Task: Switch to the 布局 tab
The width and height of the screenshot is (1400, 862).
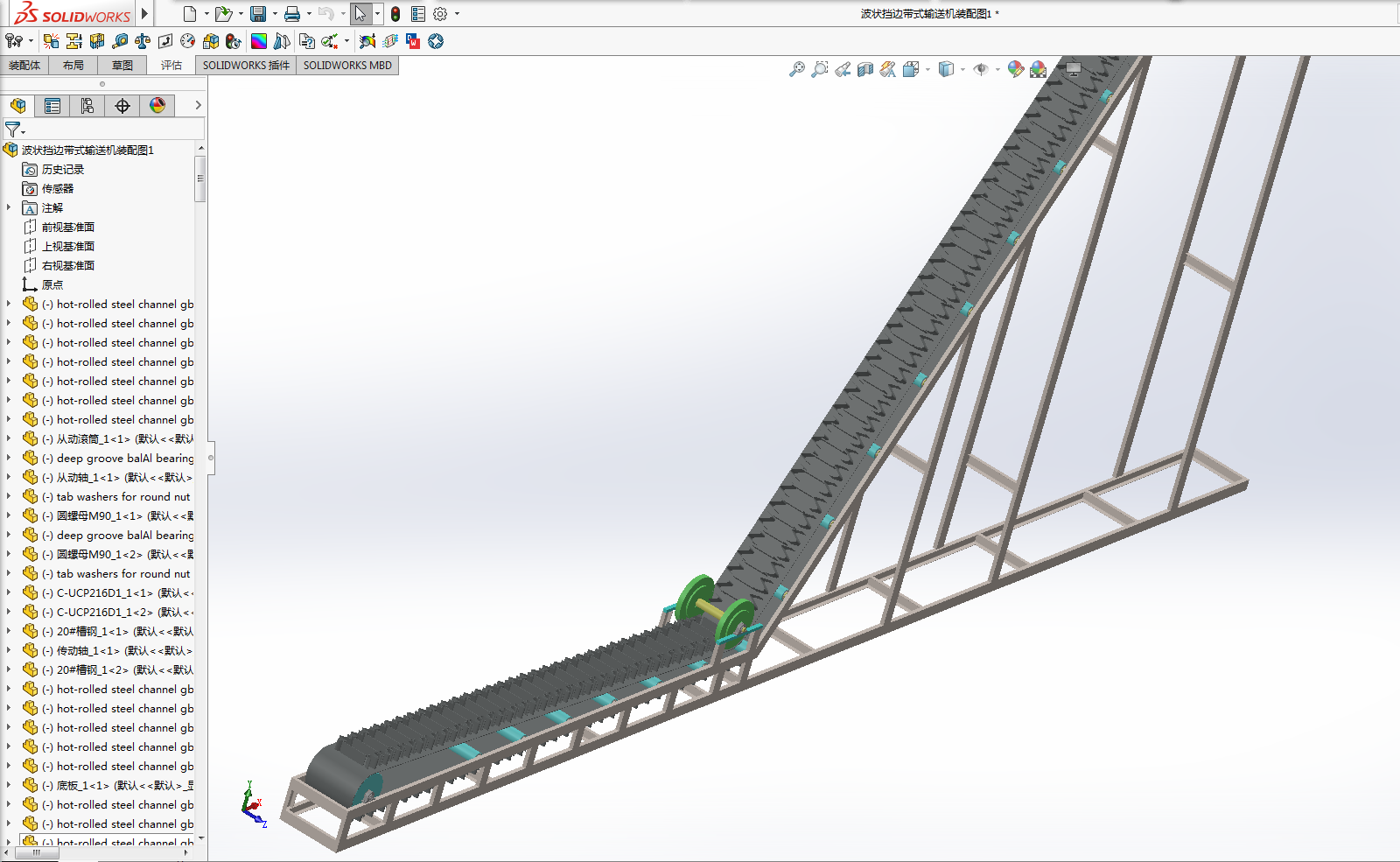Action: pos(73,66)
